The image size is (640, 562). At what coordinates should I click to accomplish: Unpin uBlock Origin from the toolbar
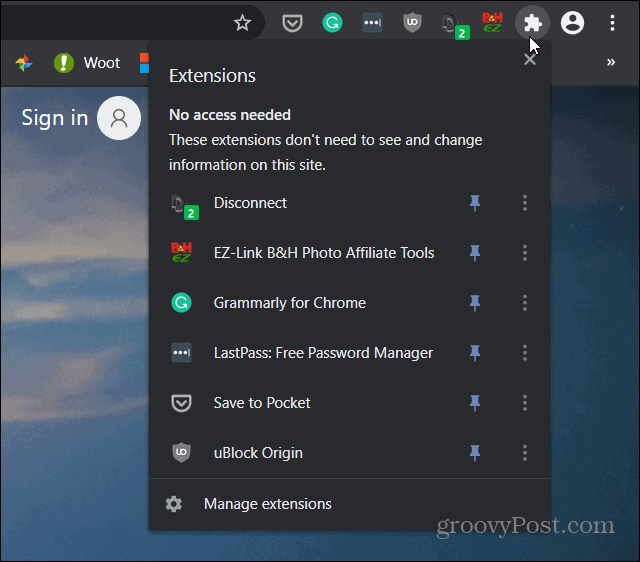[475, 453]
